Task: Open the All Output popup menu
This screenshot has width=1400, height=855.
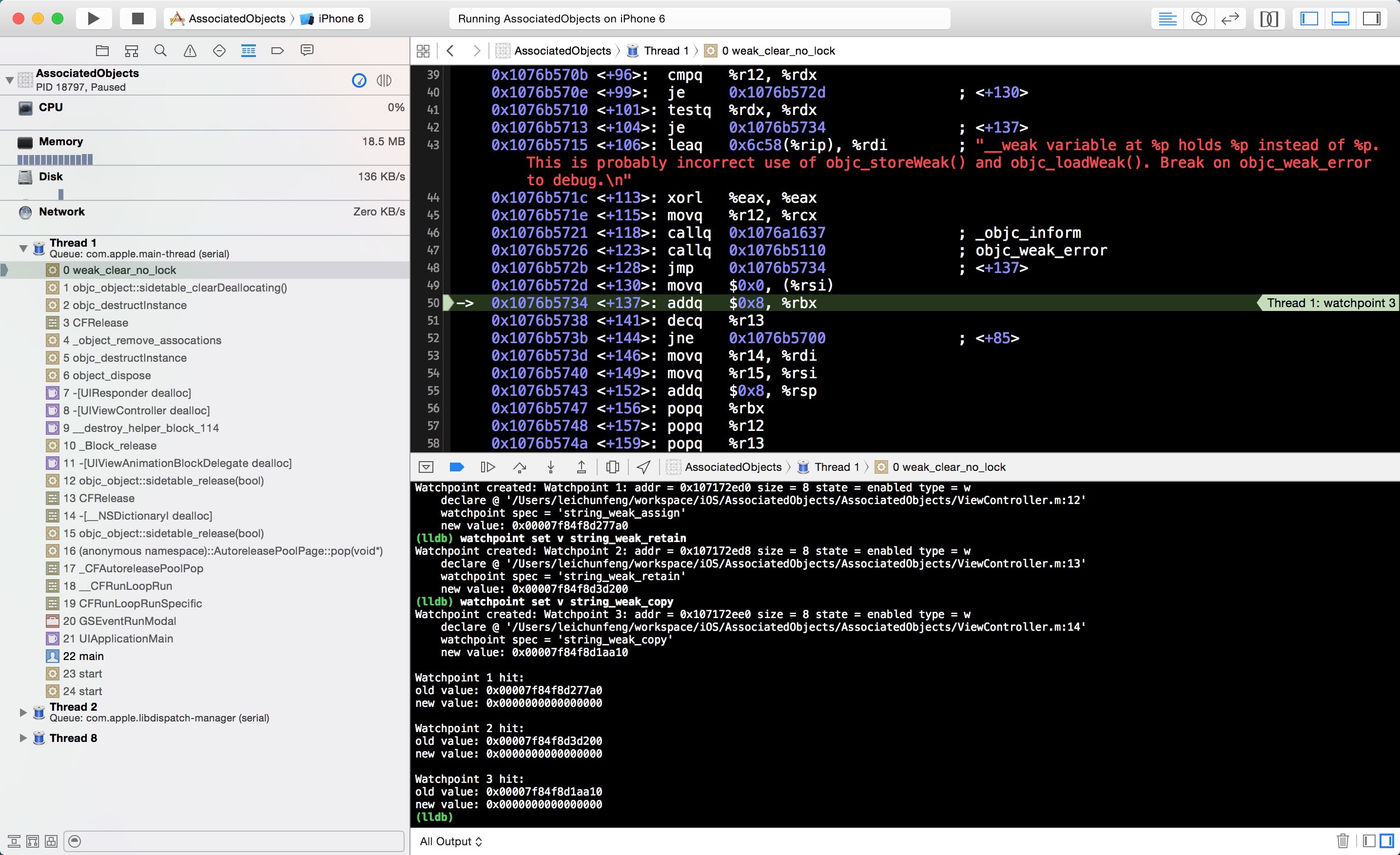Action: 450,841
